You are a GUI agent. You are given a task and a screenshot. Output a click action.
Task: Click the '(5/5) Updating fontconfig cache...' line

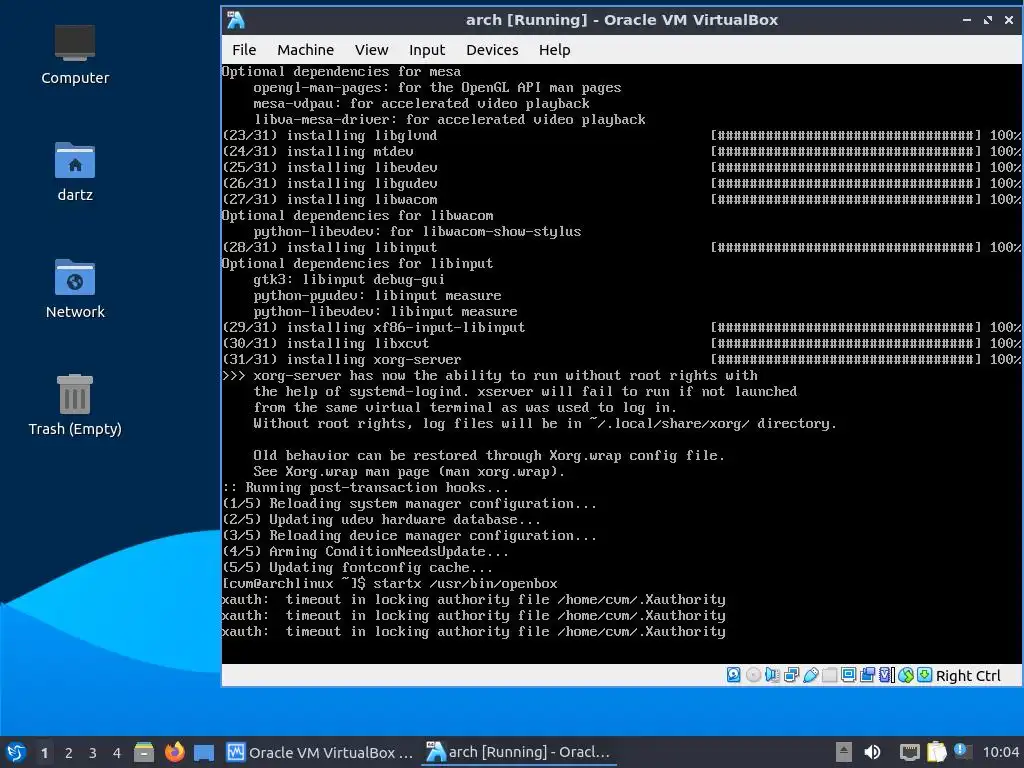tap(357, 568)
